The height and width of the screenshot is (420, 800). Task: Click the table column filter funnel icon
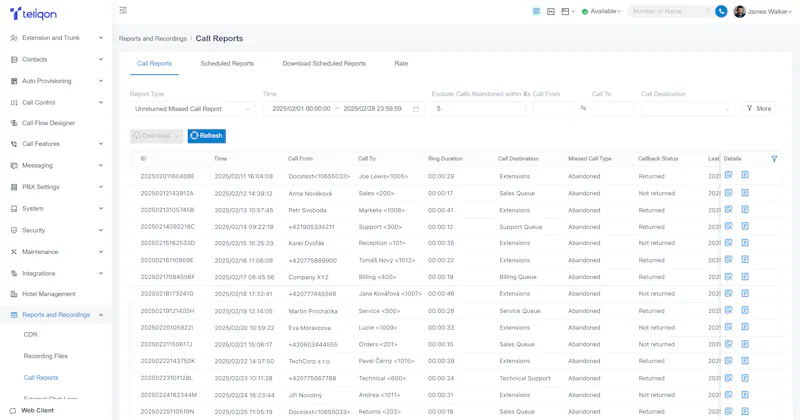click(774, 159)
